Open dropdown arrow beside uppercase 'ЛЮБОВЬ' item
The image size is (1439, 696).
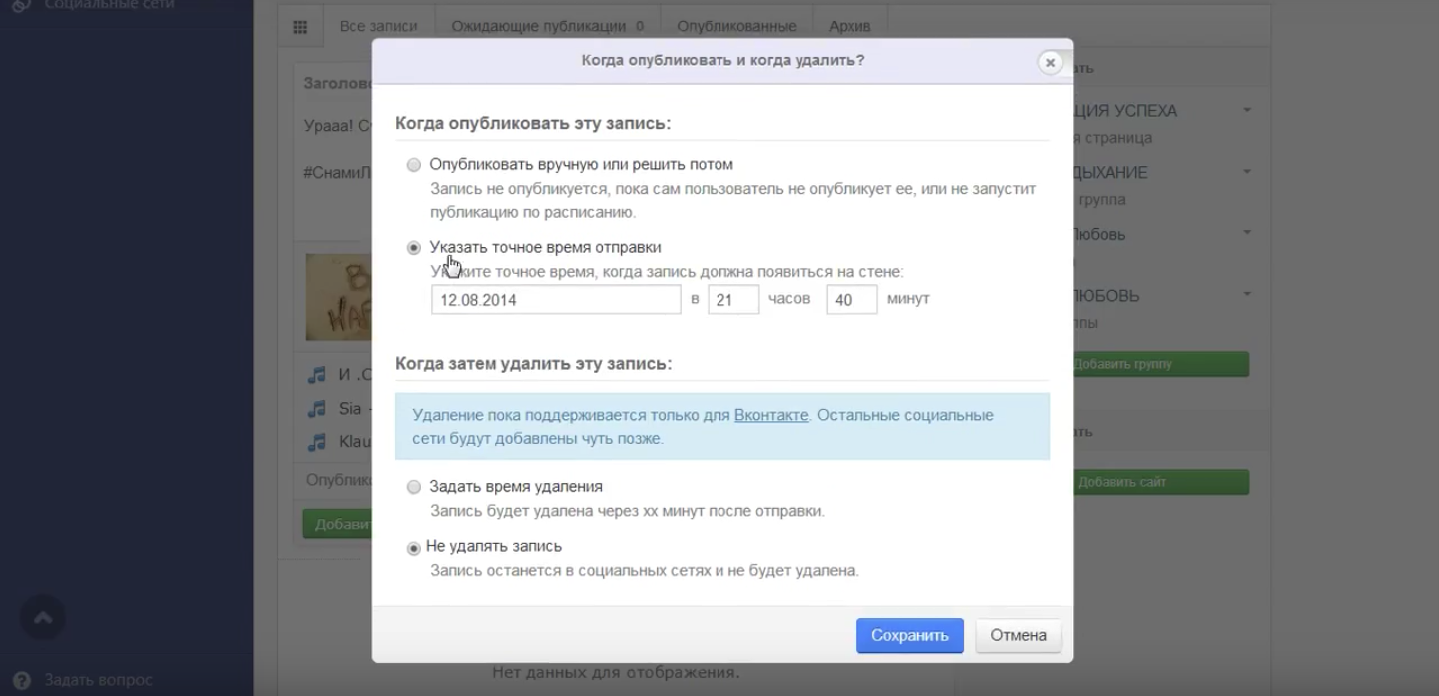[x=1247, y=295]
